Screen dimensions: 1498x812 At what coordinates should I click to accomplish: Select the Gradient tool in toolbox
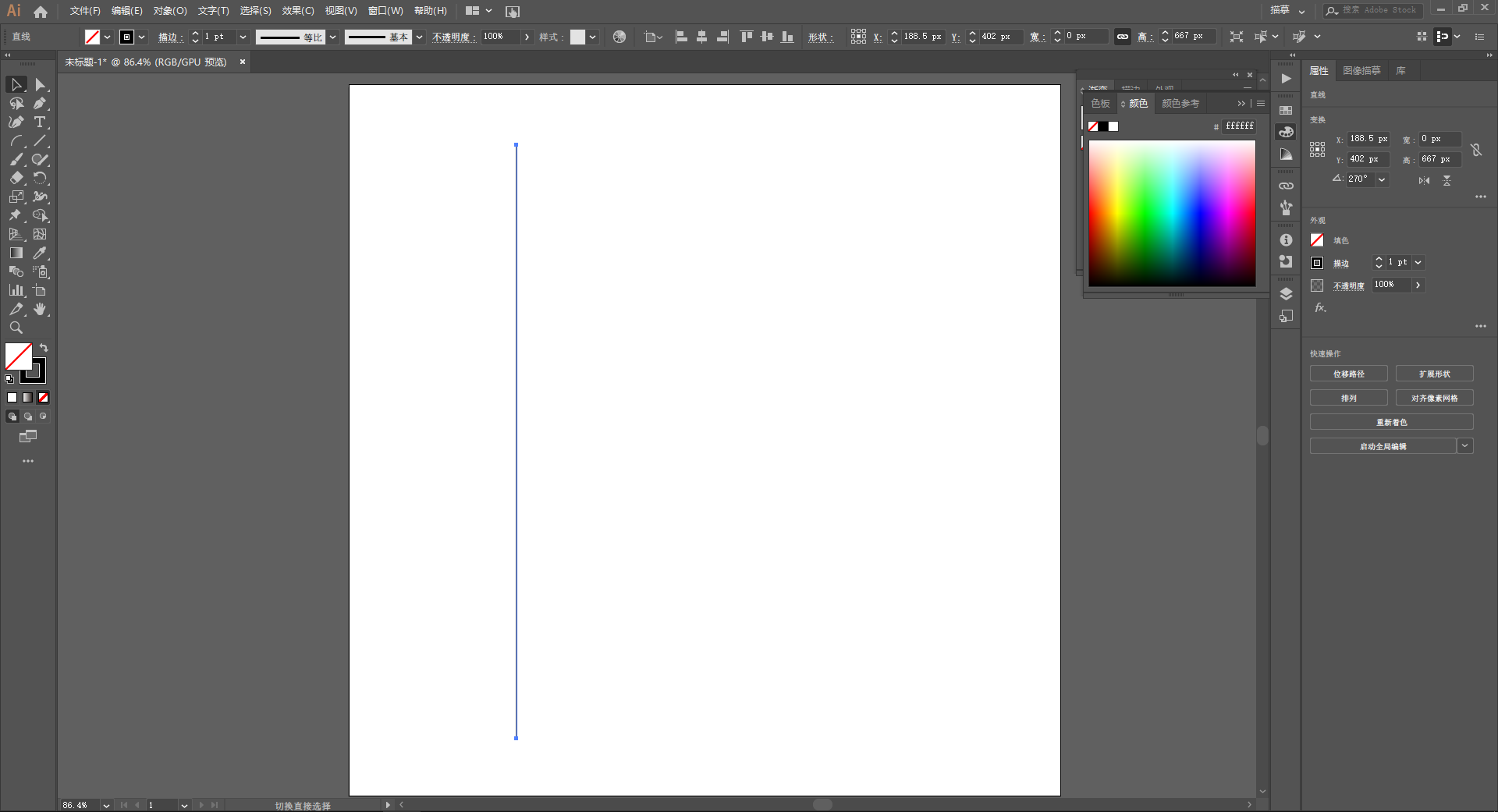16,253
